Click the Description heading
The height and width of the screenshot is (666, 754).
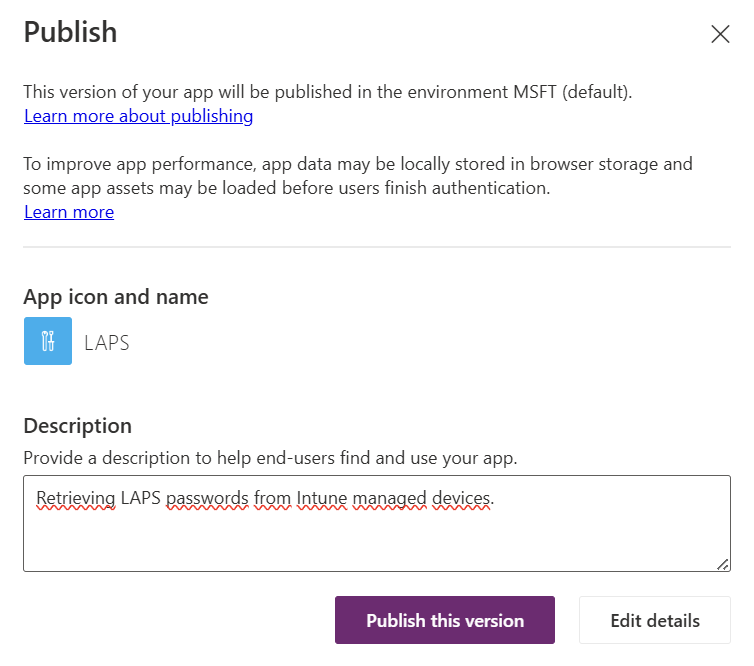tap(77, 425)
